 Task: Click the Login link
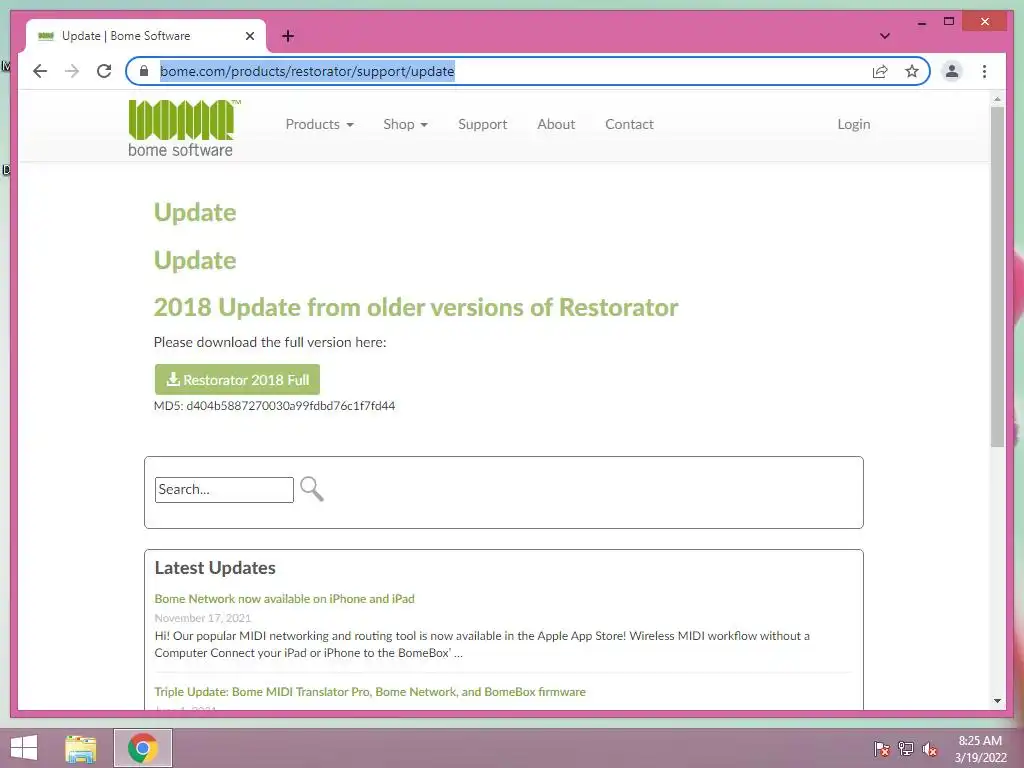click(854, 124)
